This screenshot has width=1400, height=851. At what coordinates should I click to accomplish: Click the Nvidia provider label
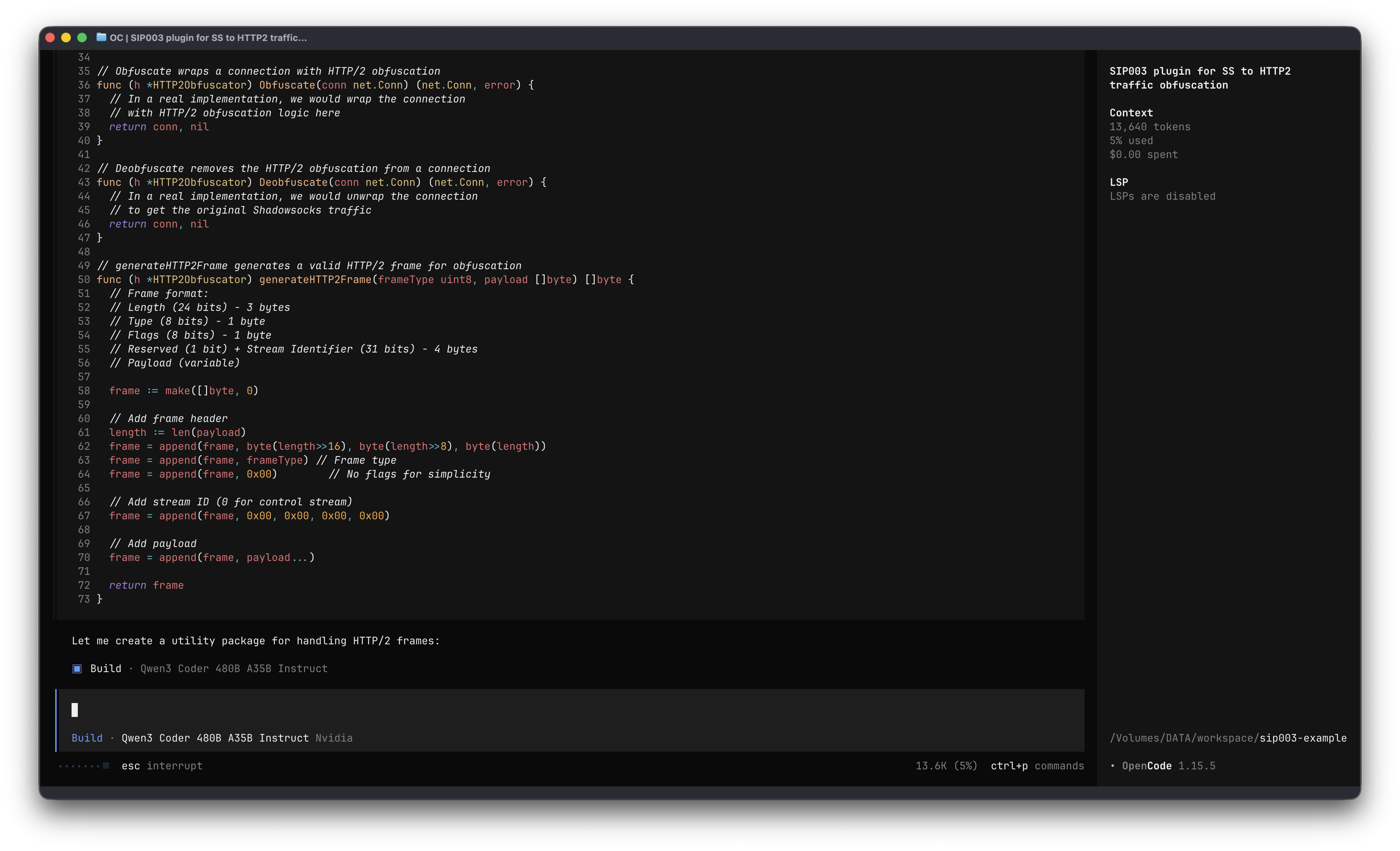click(x=334, y=738)
